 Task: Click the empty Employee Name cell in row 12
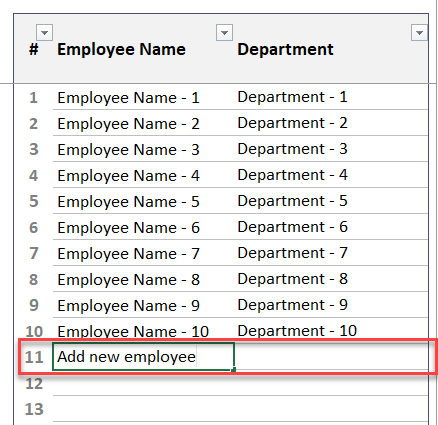point(144,383)
